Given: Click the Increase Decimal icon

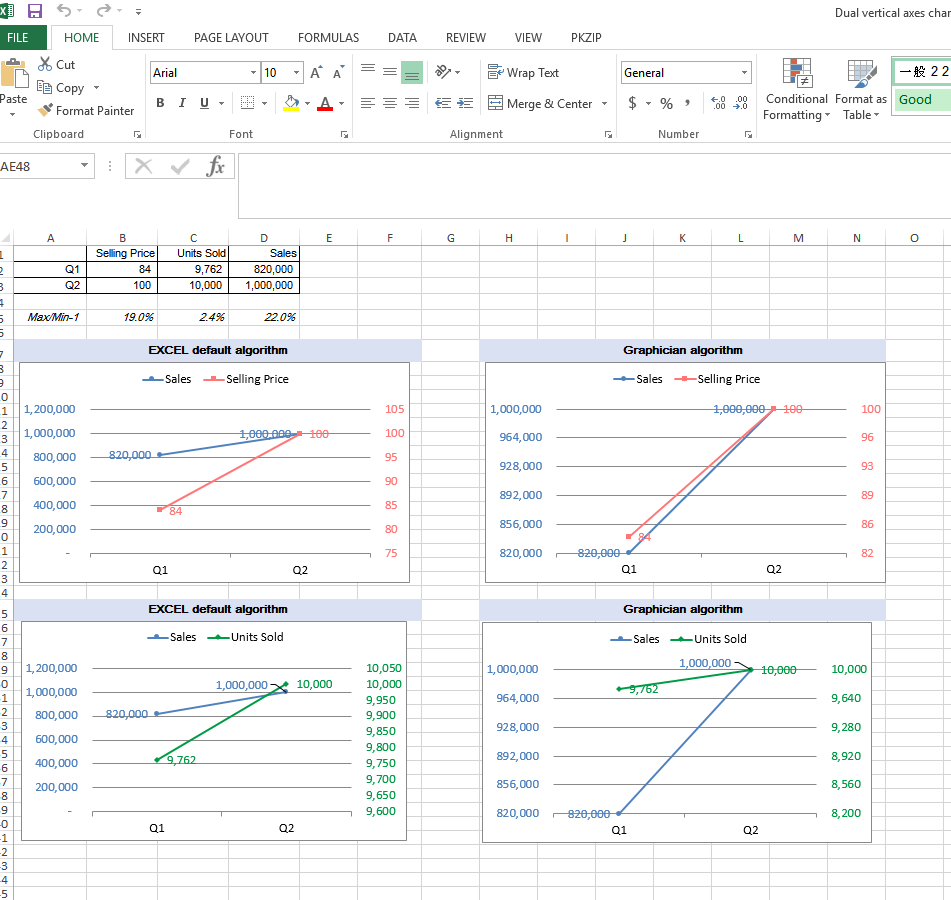Looking at the screenshot, I should pyautogui.click(x=717, y=103).
